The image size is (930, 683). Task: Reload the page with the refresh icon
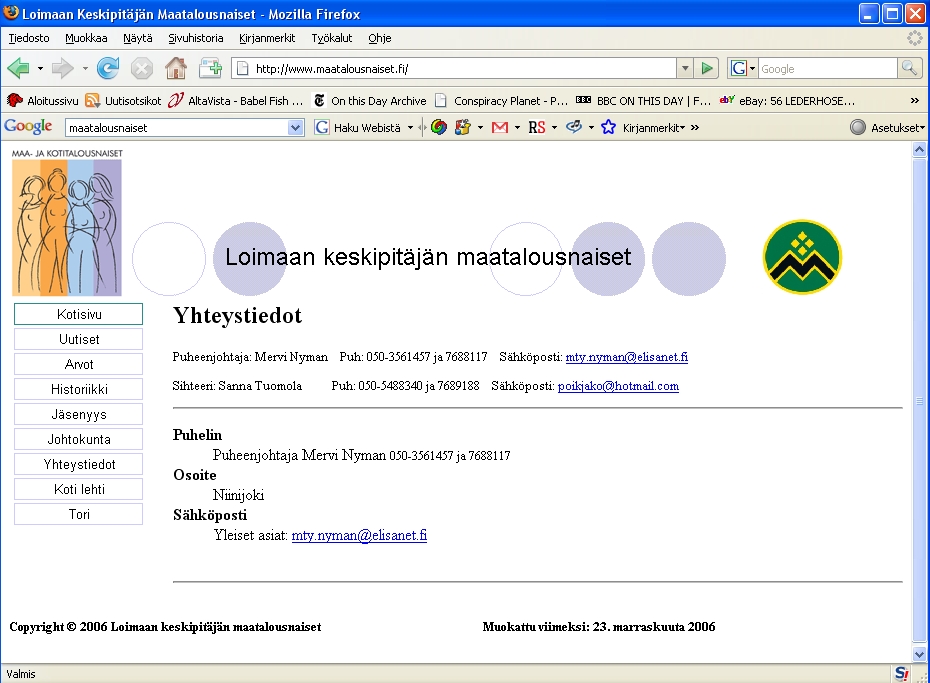click(x=108, y=68)
